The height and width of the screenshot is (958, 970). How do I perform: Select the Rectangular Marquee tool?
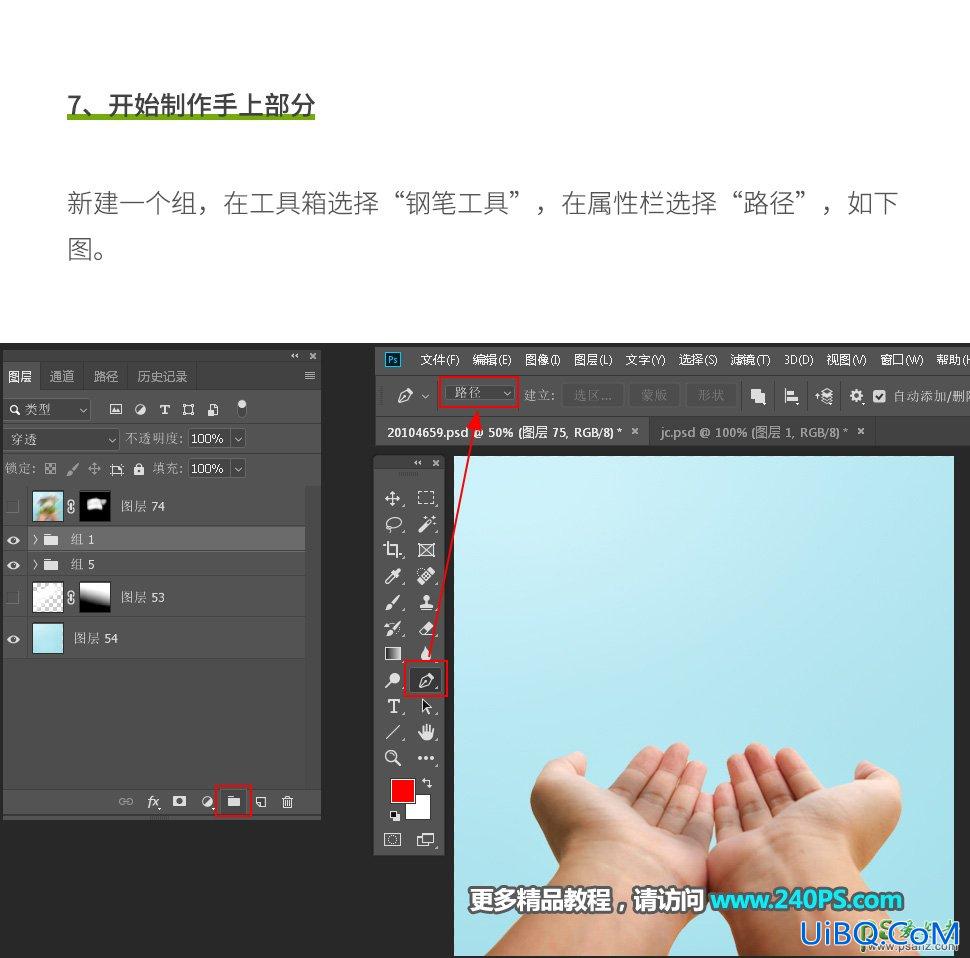click(x=426, y=498)
